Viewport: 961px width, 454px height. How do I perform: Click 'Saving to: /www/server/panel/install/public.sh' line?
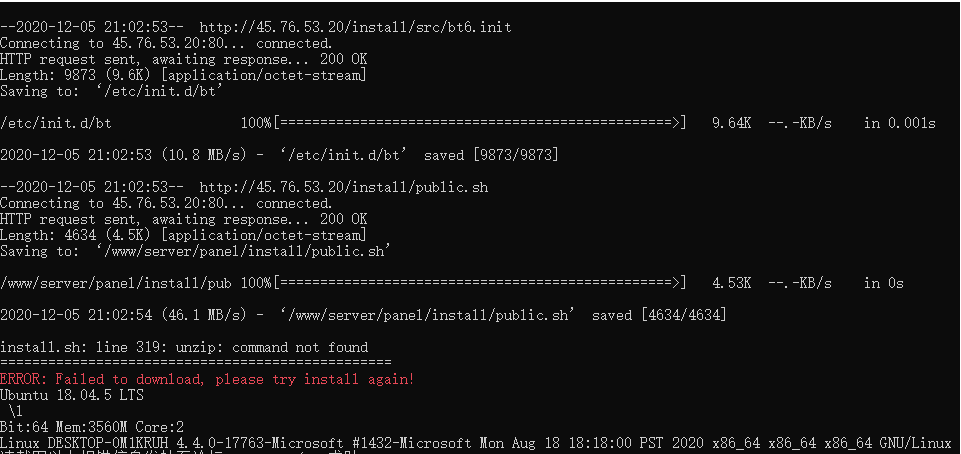pos(196,251)
